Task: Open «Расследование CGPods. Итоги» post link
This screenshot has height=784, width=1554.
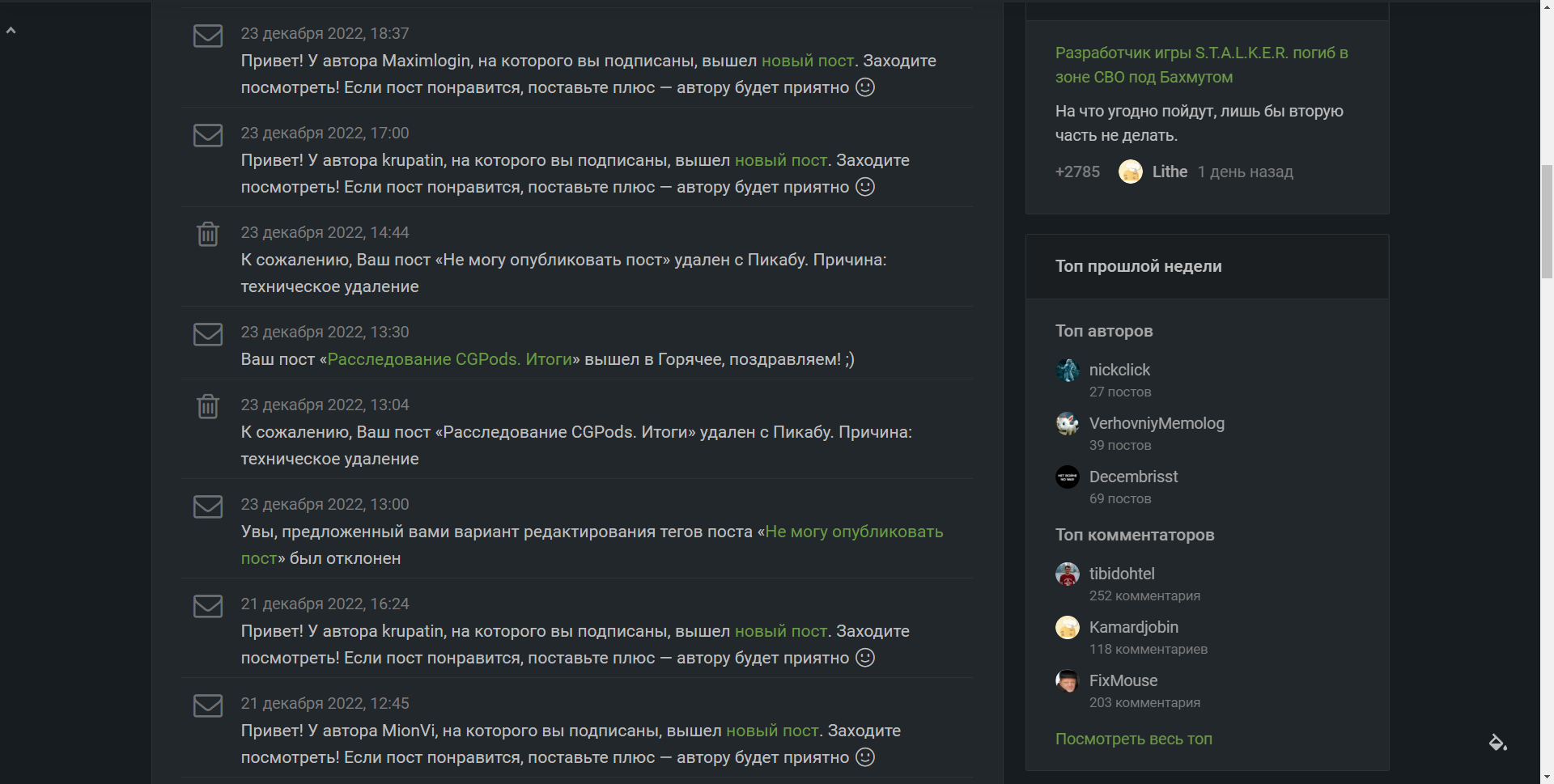Action: coord(449,359)
